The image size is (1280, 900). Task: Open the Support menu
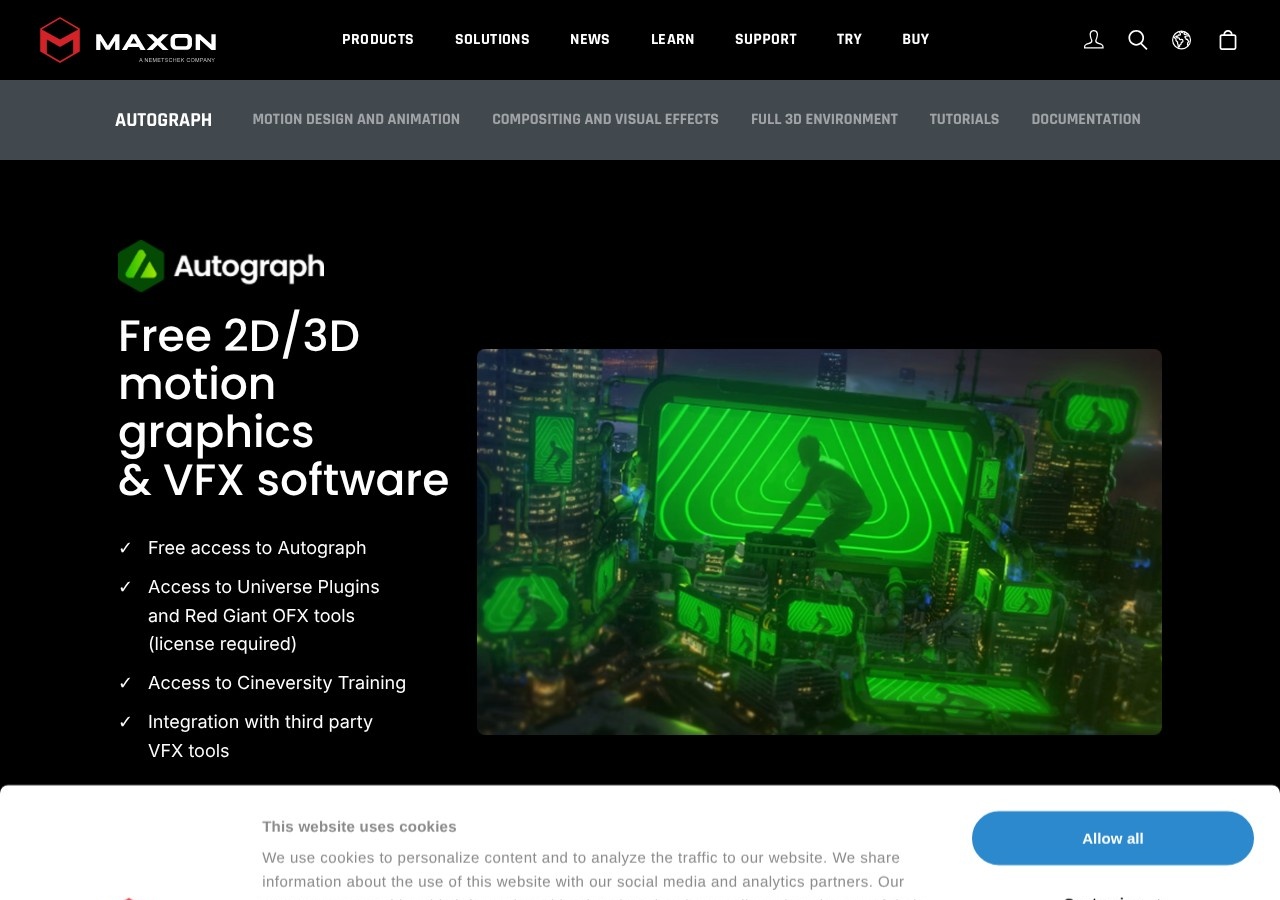pyautogui.click(x=766, y=40)
